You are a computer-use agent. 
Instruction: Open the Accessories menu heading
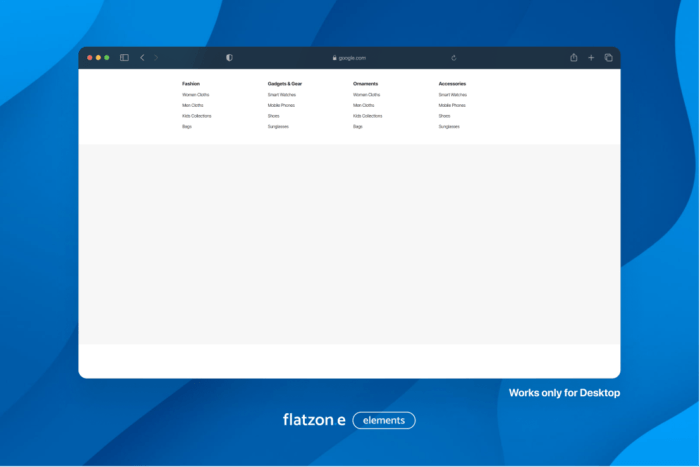[x=452, y=84]
